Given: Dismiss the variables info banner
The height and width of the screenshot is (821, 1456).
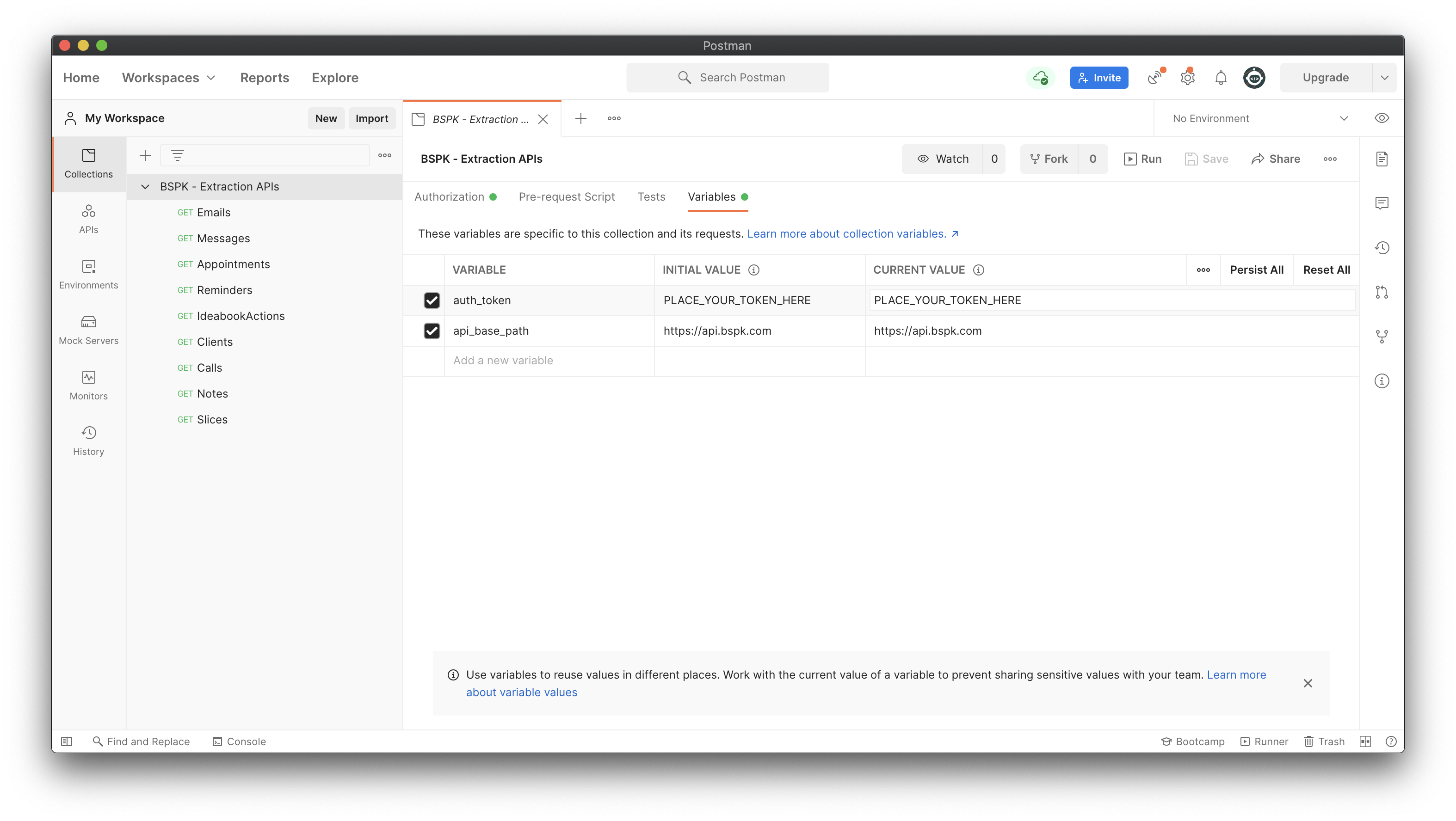Looking at the screenshot, I should click(1308, 683).
